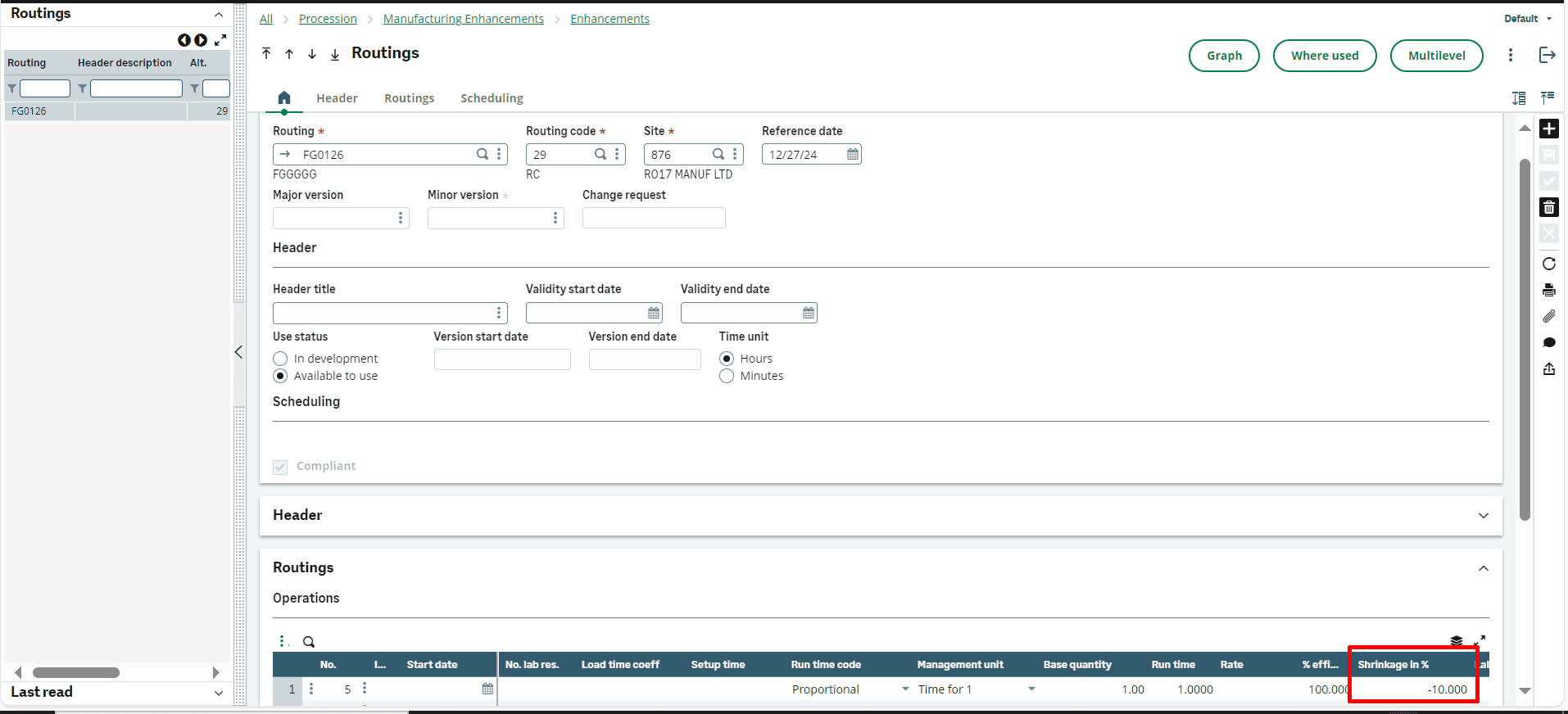Open the comments speech bubble icon
Screen dimensions: 1568x714
pyautogui.click(x=1548, y=342)
